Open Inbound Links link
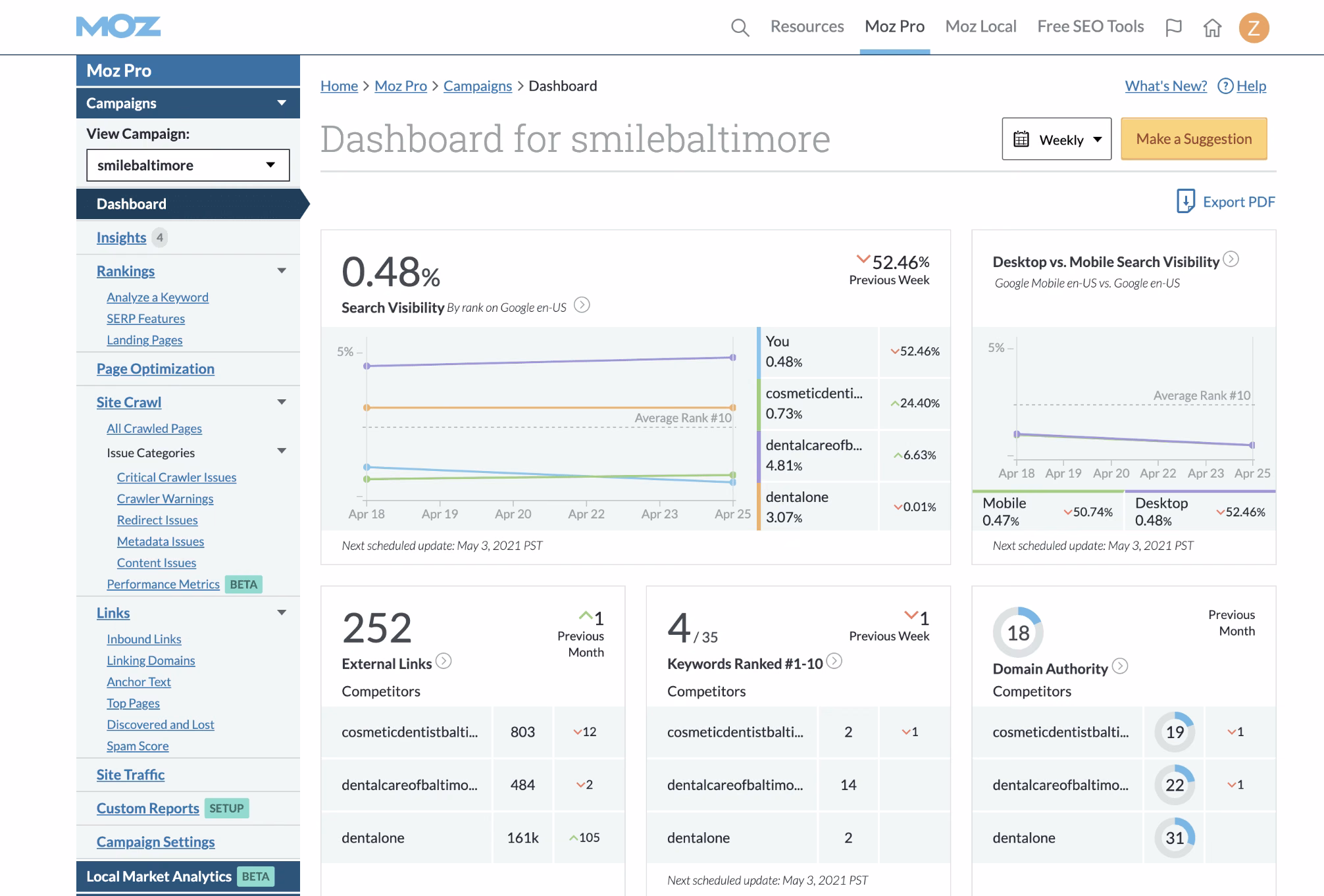The height and width of the screenshot is (896, 1324). [143, 639]
